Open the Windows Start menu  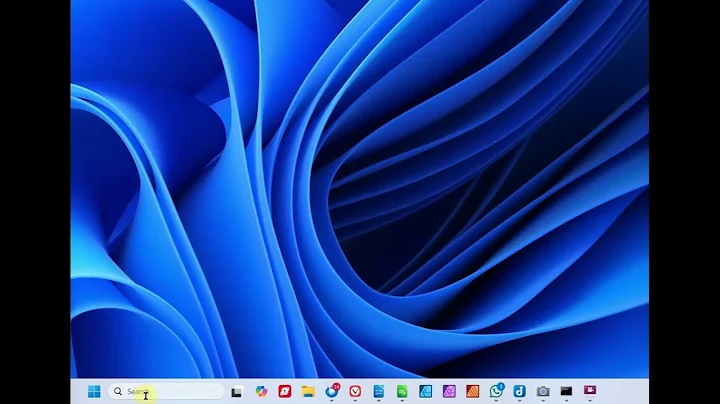coord(94,391)
